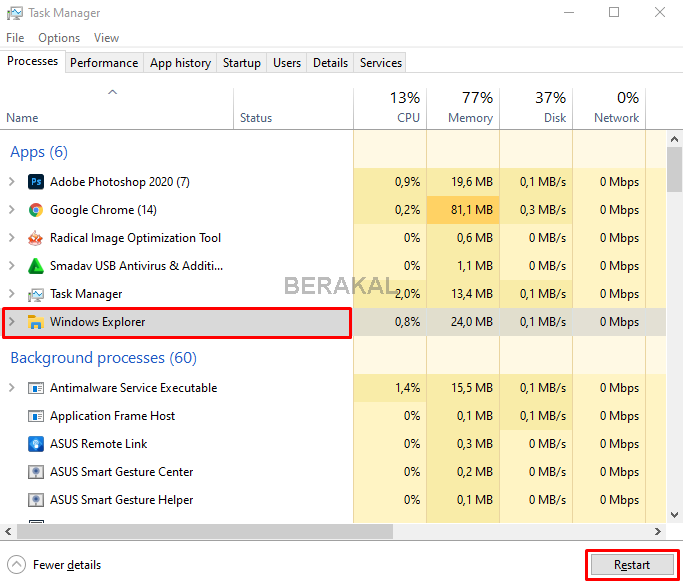Screen dimensions: 683x588
Task: Select the Windows Explorer row
Action: click(333, 322)
